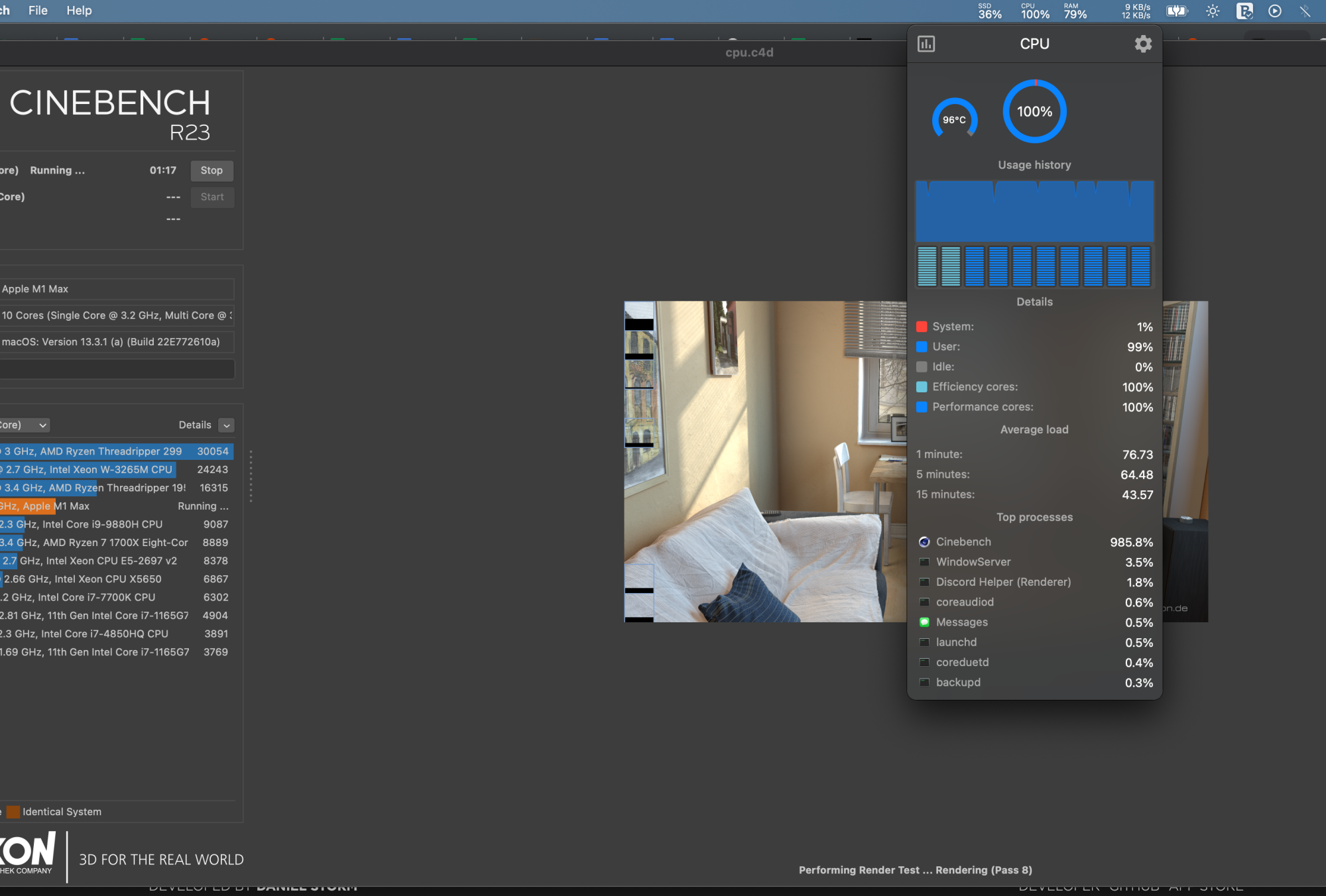Click the disabled Start button

point(212,197)
